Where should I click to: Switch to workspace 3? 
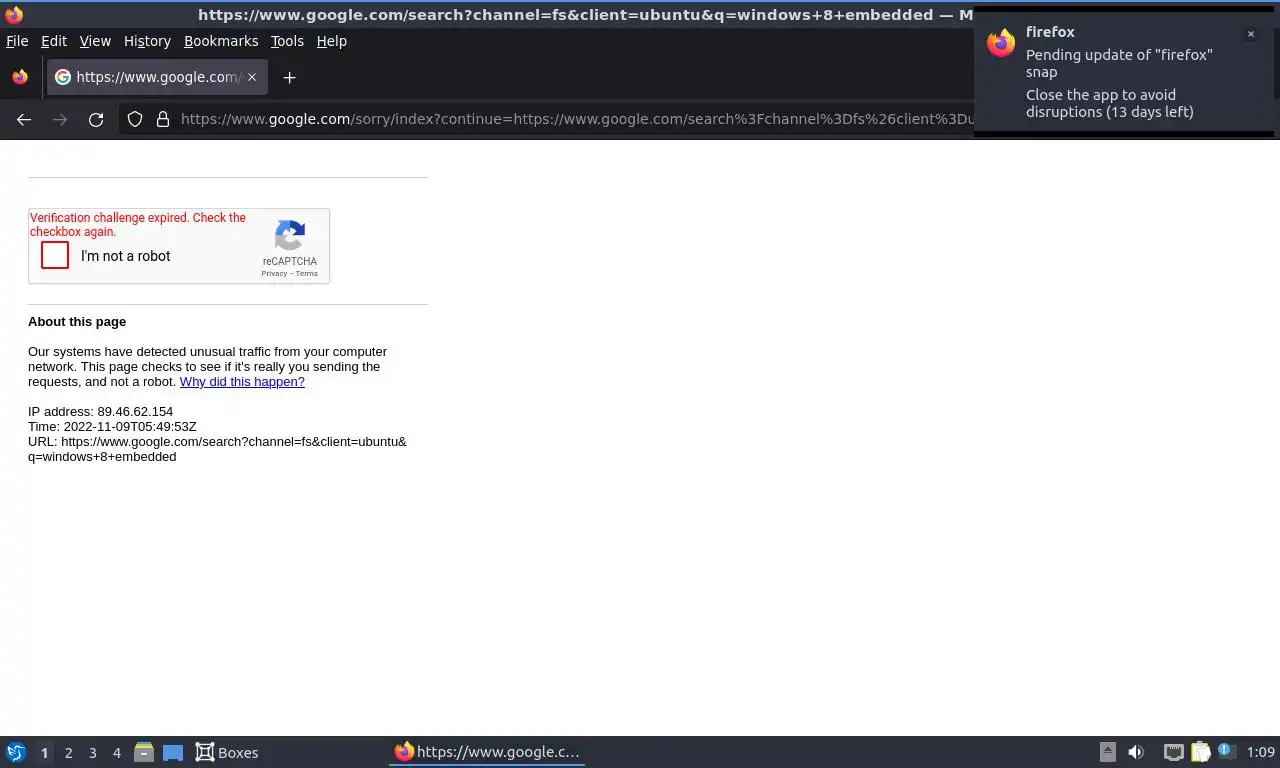click(x=92, y=753)
